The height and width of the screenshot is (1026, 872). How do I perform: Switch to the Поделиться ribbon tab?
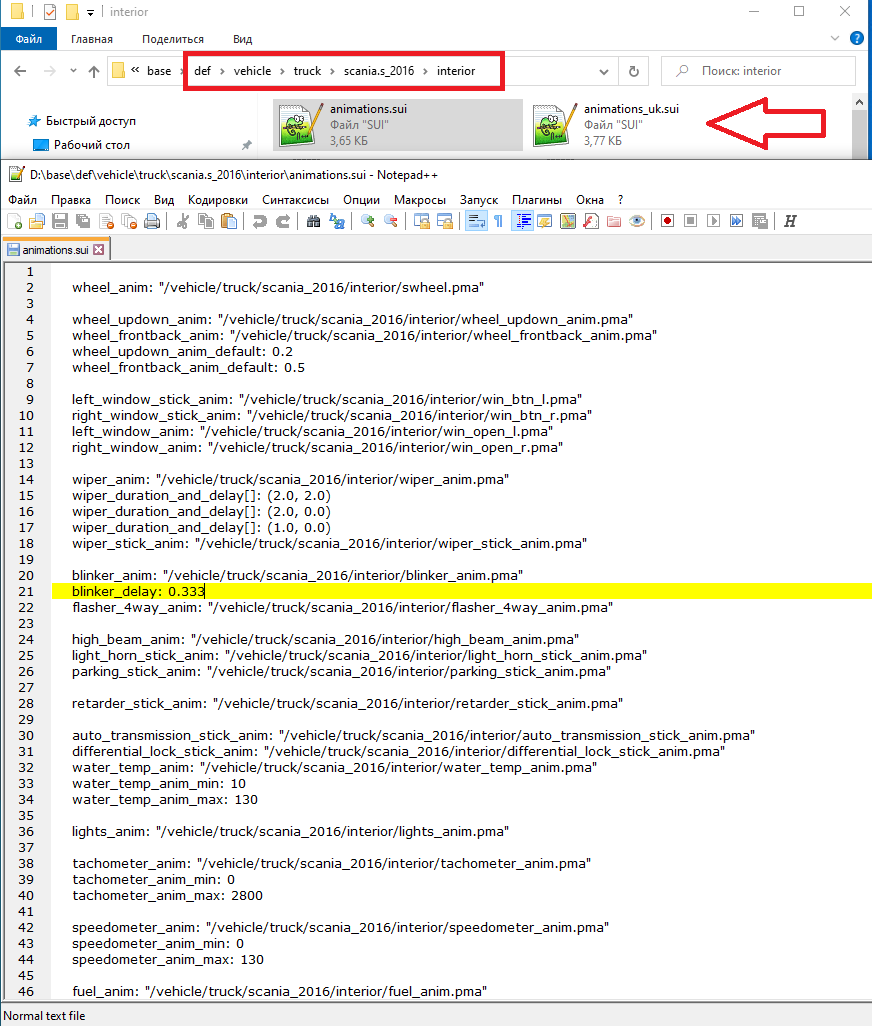tap(173, 39)
